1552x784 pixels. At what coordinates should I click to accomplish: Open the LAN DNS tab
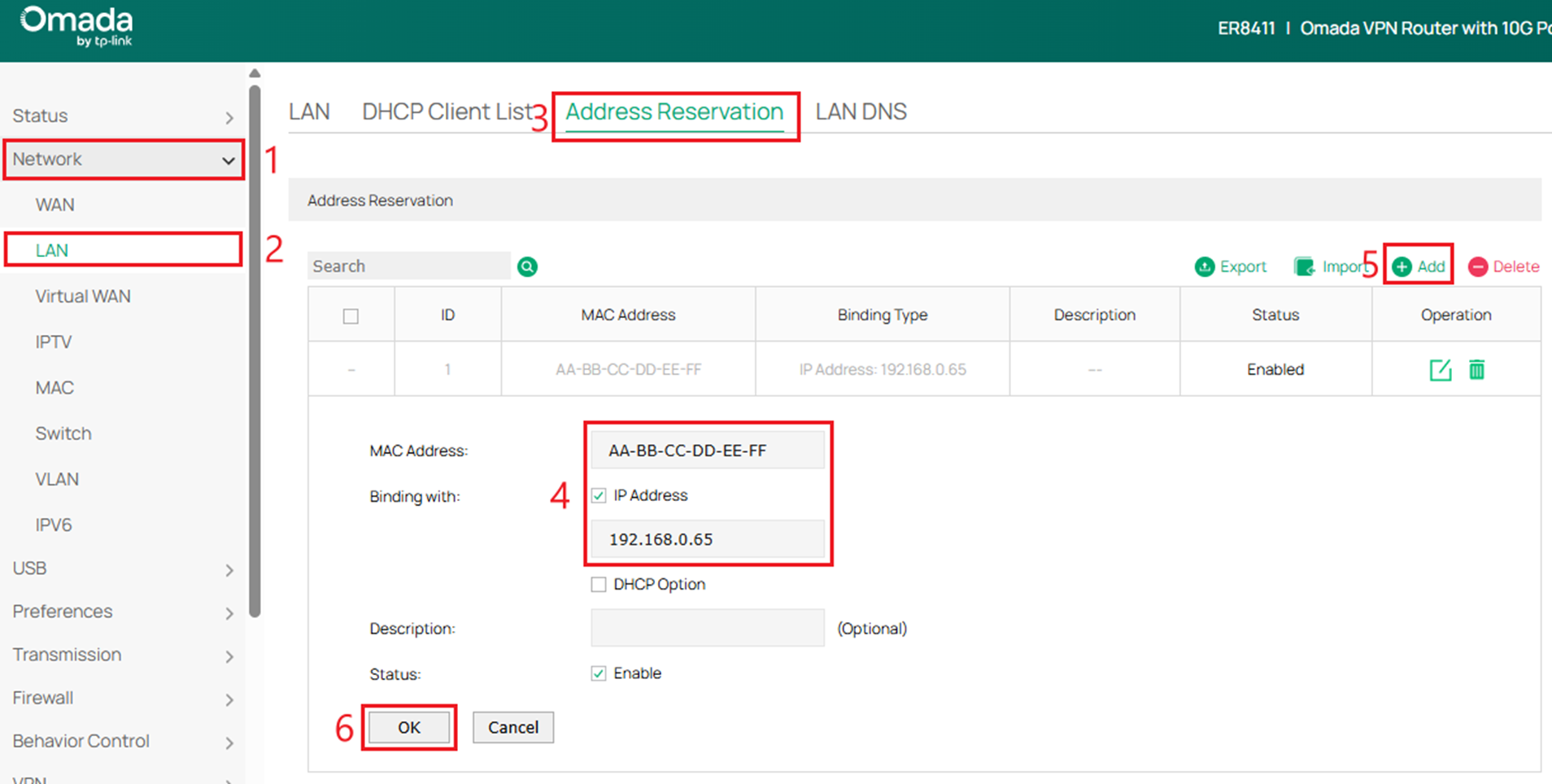pos(861,111)
